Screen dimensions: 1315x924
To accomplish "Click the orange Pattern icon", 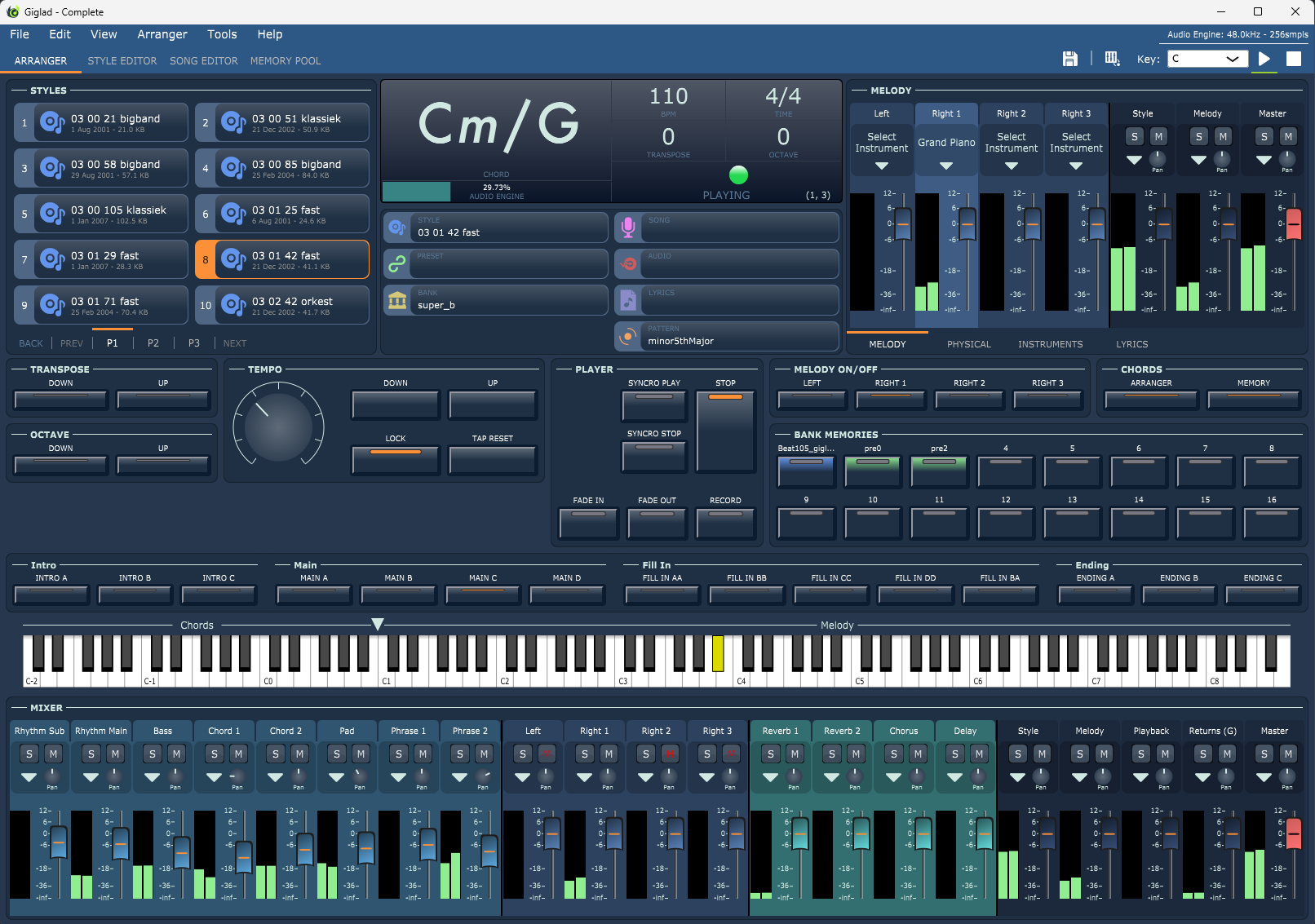I will [x=627, y=336].
